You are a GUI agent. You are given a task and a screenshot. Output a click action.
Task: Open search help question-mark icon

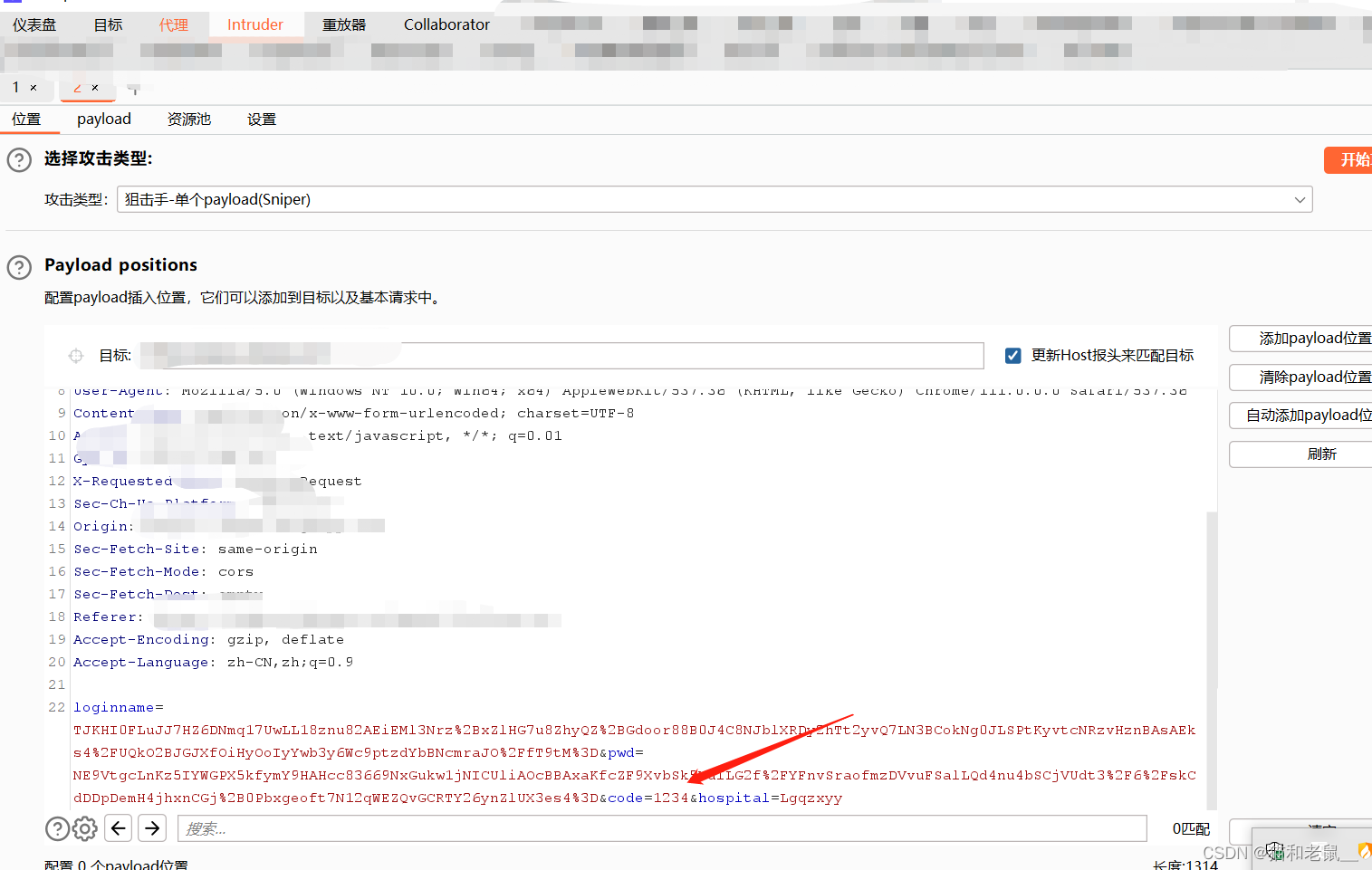pos(57,828)
